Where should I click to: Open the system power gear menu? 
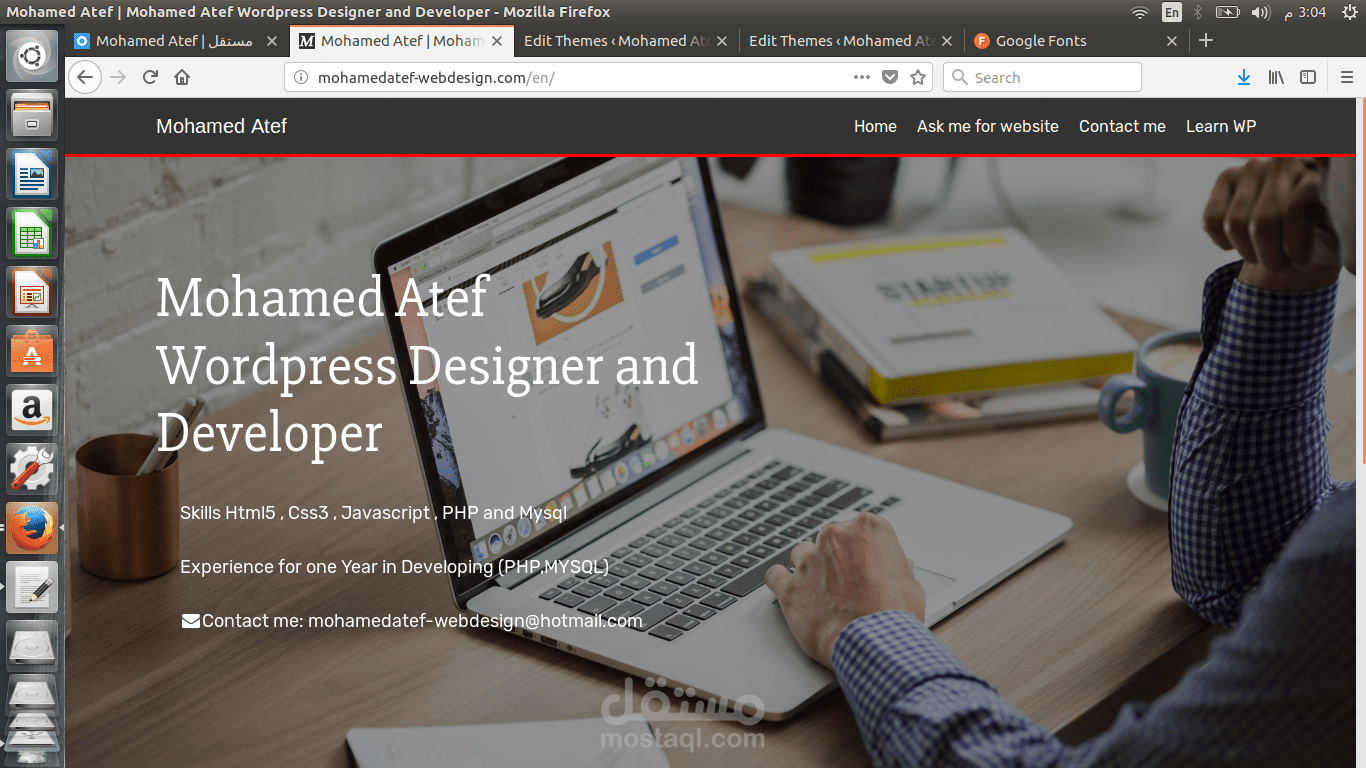pos(1350,12)
